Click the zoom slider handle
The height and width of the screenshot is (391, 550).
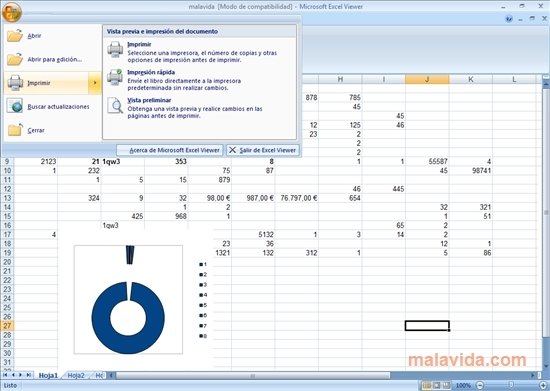click(x=511, y=385)
